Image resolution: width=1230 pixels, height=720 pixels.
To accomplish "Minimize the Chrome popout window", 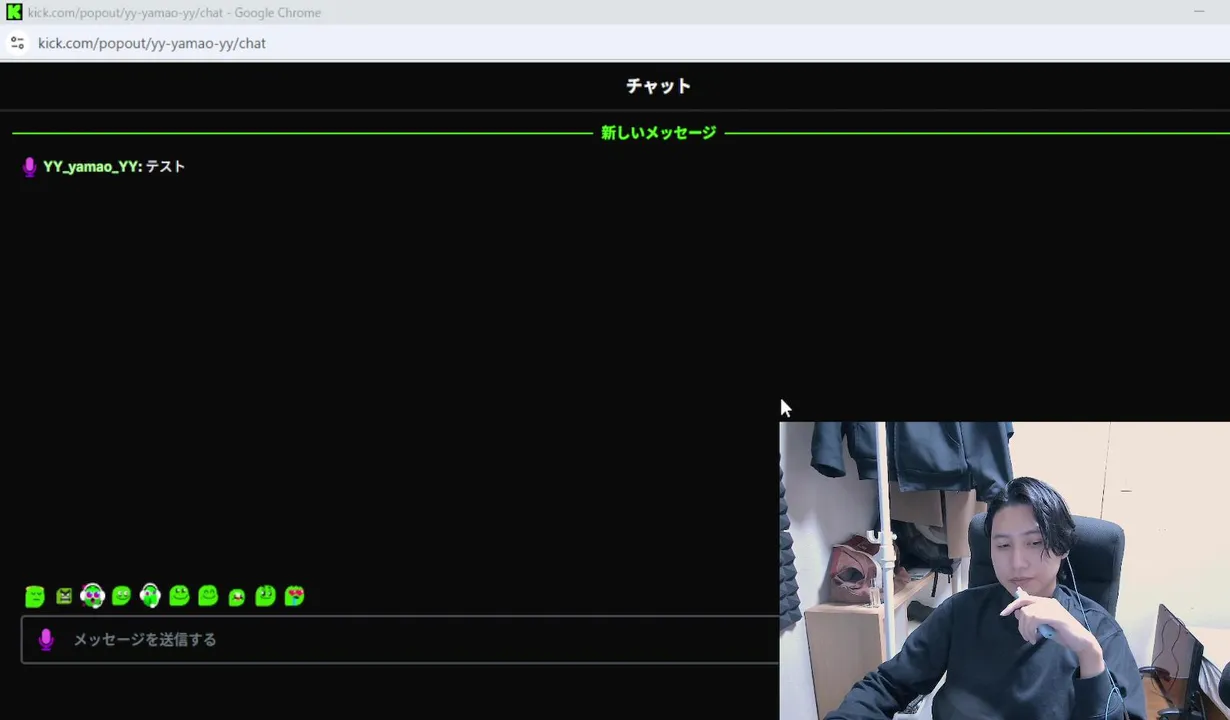I will 1198,12.
